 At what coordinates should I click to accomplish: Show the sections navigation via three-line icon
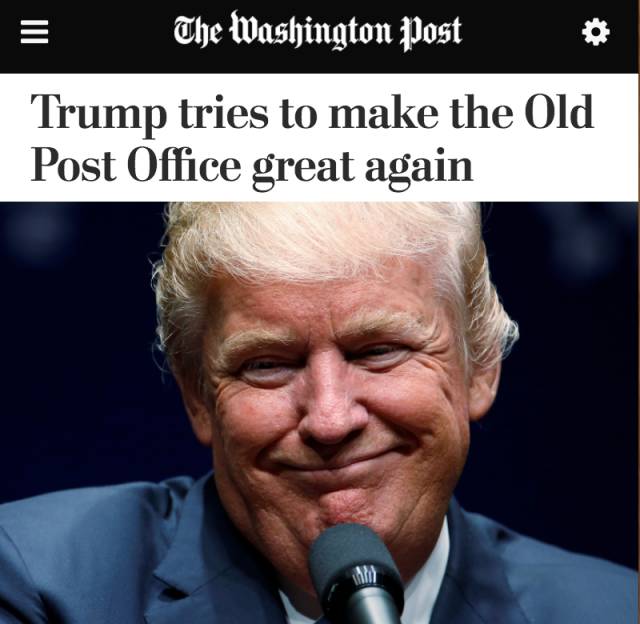coord(34,32)
